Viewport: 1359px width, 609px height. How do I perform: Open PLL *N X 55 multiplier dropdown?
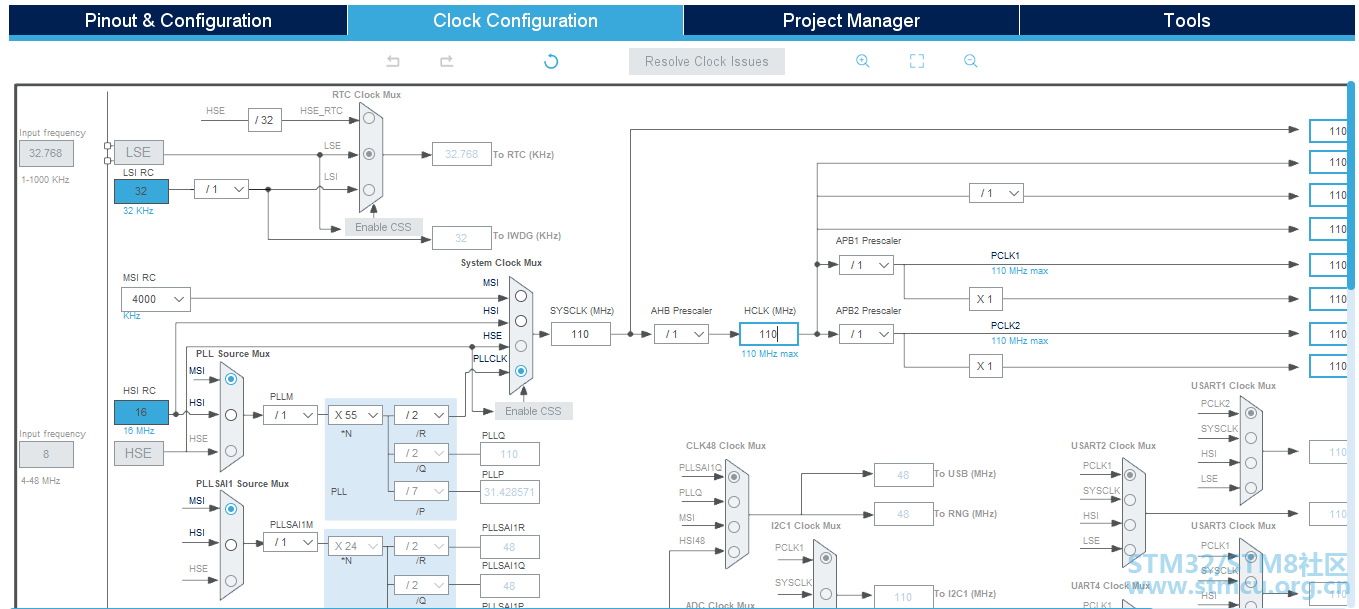pyautogui.click(x=356, y=415)
